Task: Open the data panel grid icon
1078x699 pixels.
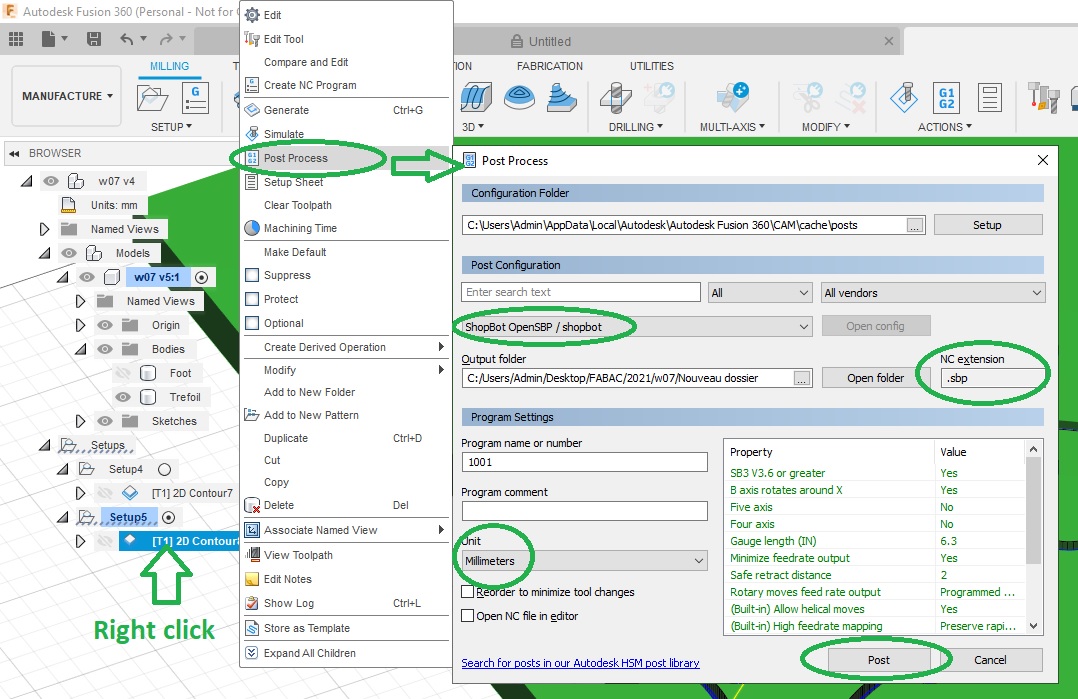Action: [x=16, y=39]
